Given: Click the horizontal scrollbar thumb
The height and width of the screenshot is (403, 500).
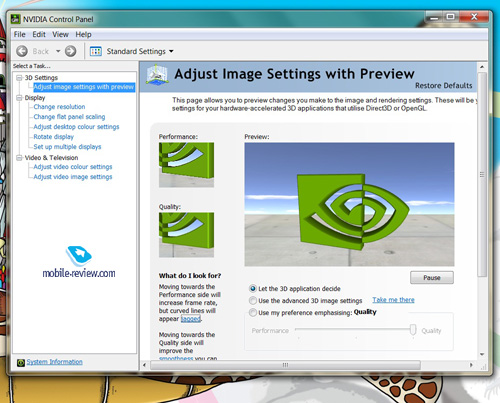Looking at the screenshot, I should 285,365.
